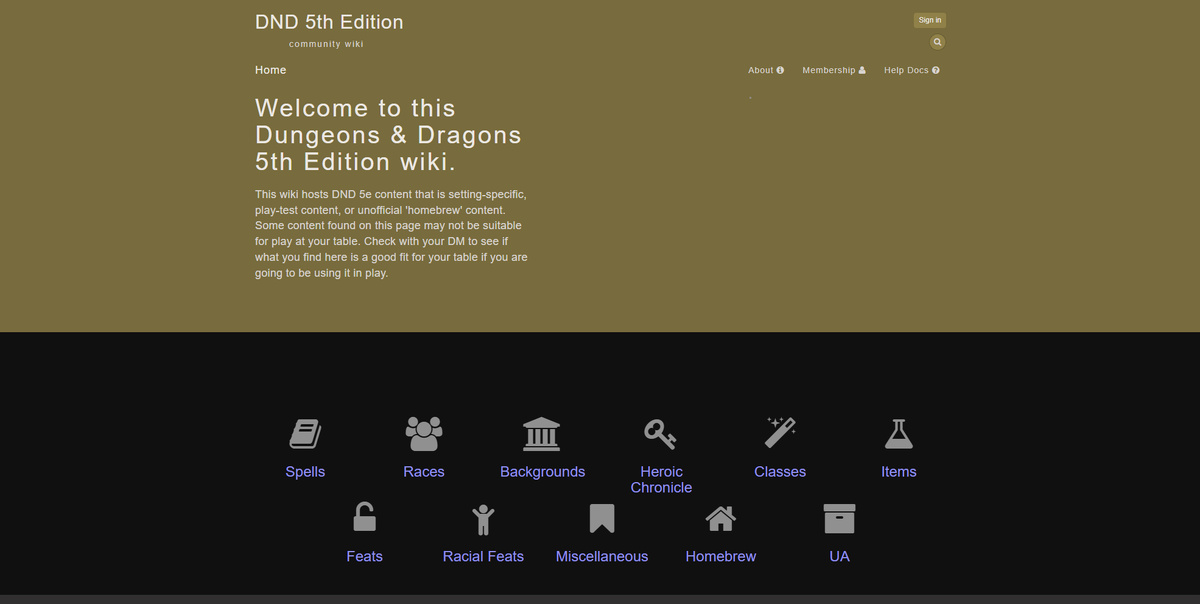Click the Miscellaneous bookmark icon
This screenshot has width=1200, height=604.
[x=602, y=518]
